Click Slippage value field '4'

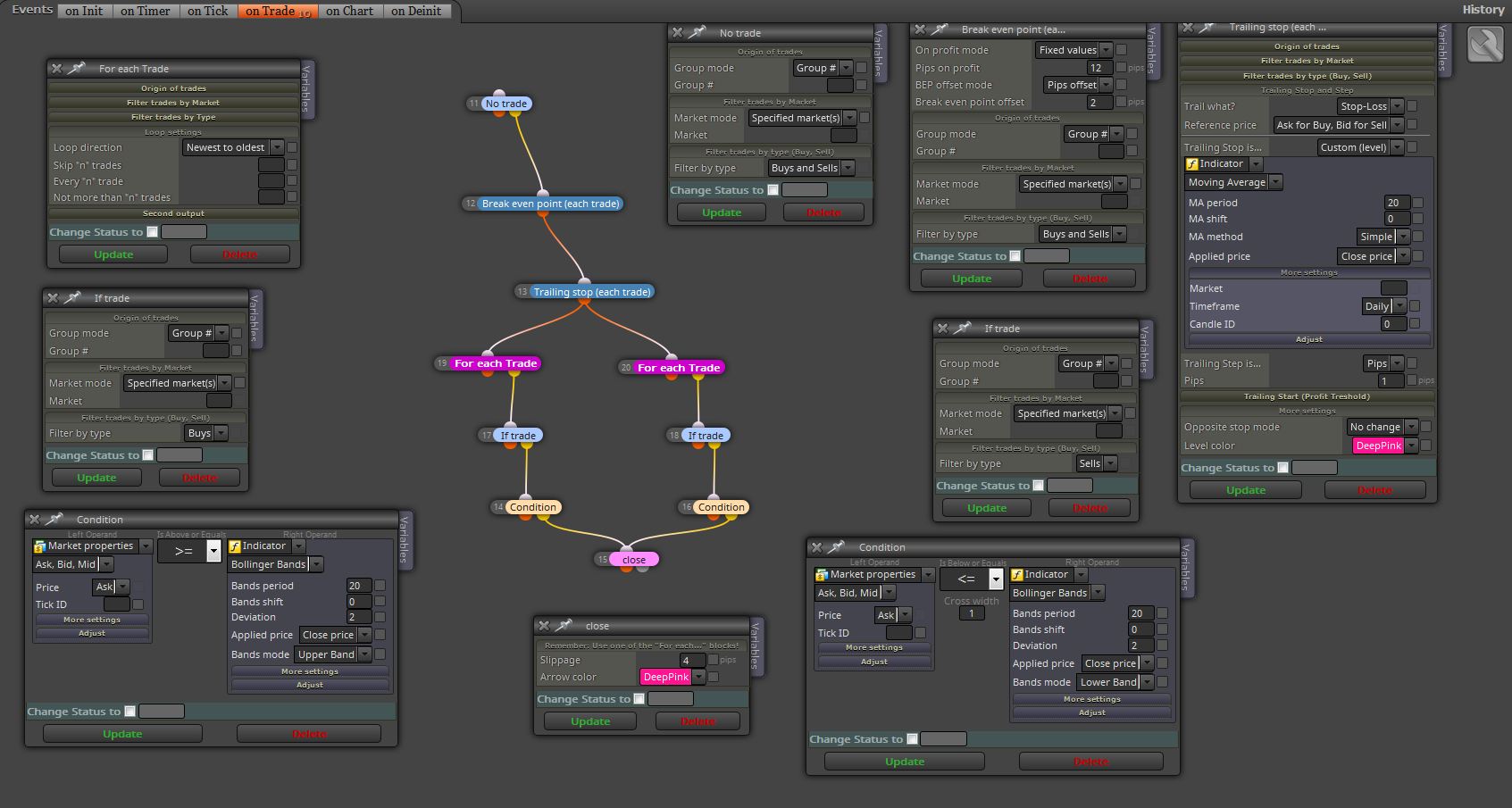click(691, 661)
